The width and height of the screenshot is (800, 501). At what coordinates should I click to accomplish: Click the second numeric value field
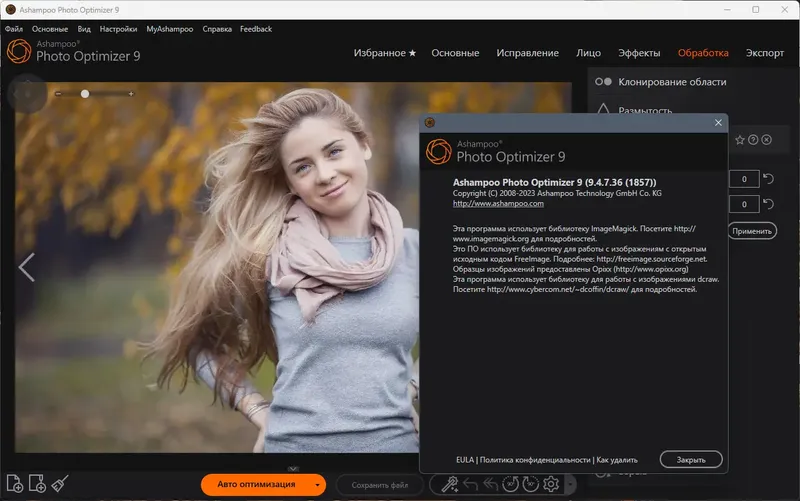click(744, 205)
